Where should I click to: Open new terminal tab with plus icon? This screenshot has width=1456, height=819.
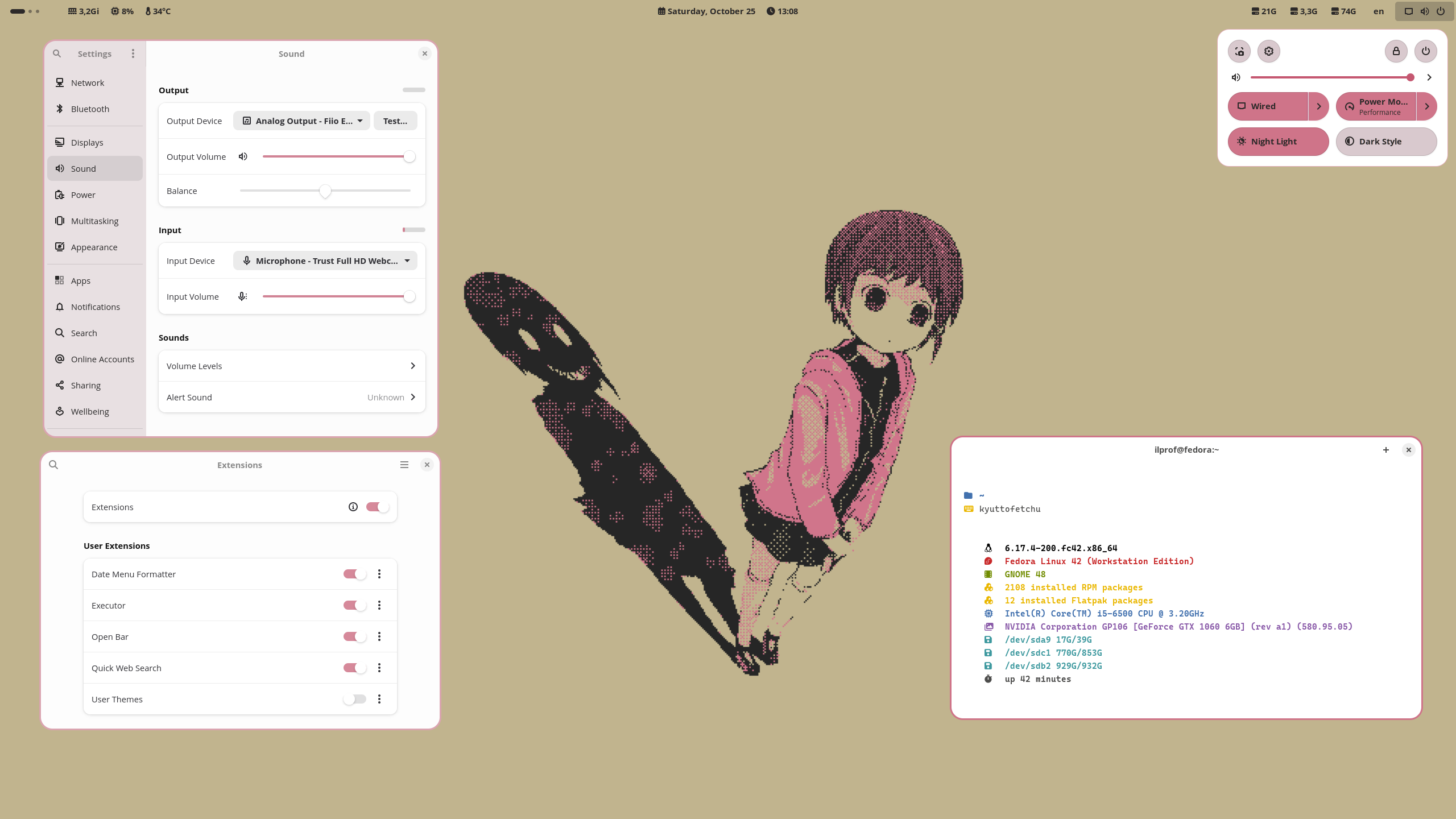pyautogui.click(x=1386, y=450)
